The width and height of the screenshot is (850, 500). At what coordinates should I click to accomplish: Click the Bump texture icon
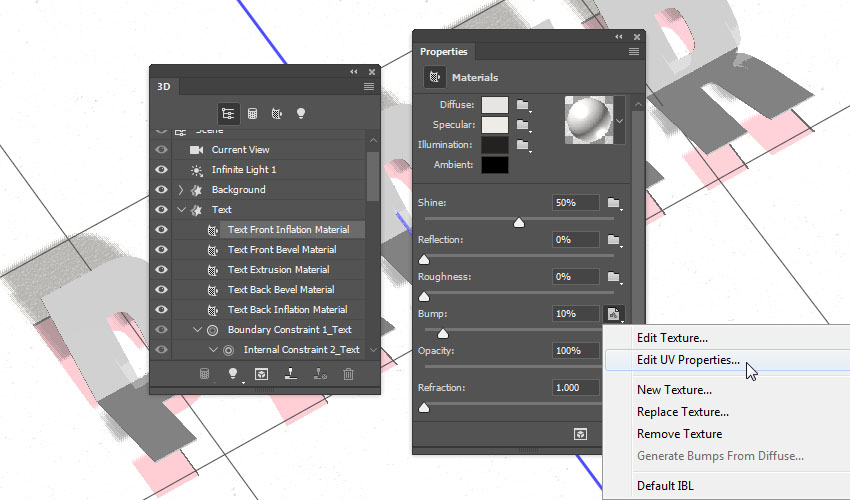[614, 314]
